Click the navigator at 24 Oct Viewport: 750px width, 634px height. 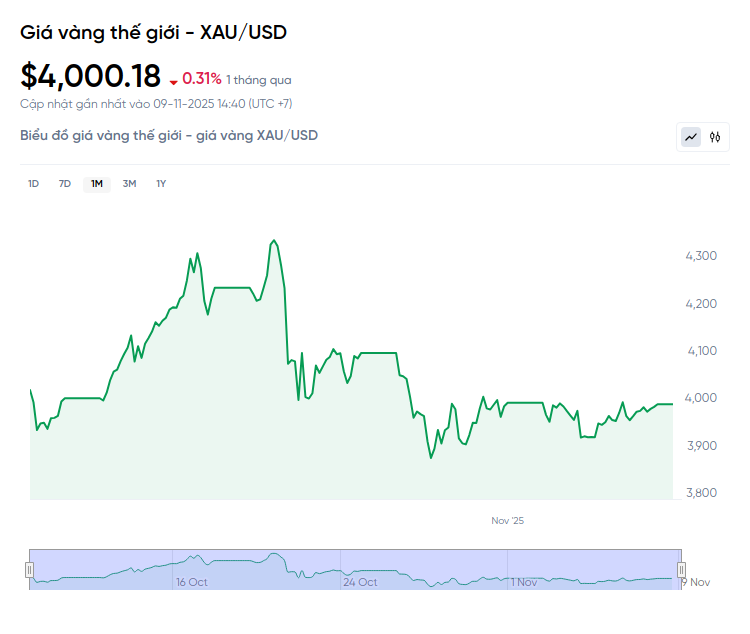coord(360,582)
